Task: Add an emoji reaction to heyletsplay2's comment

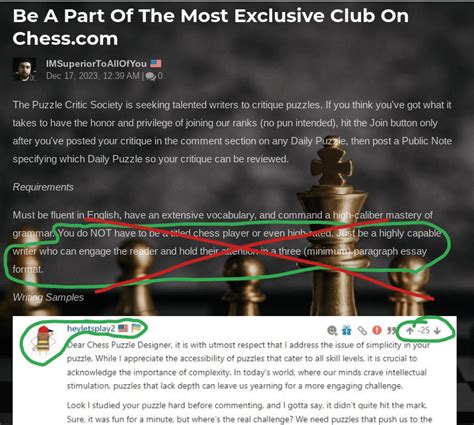Action: [332, 330]
